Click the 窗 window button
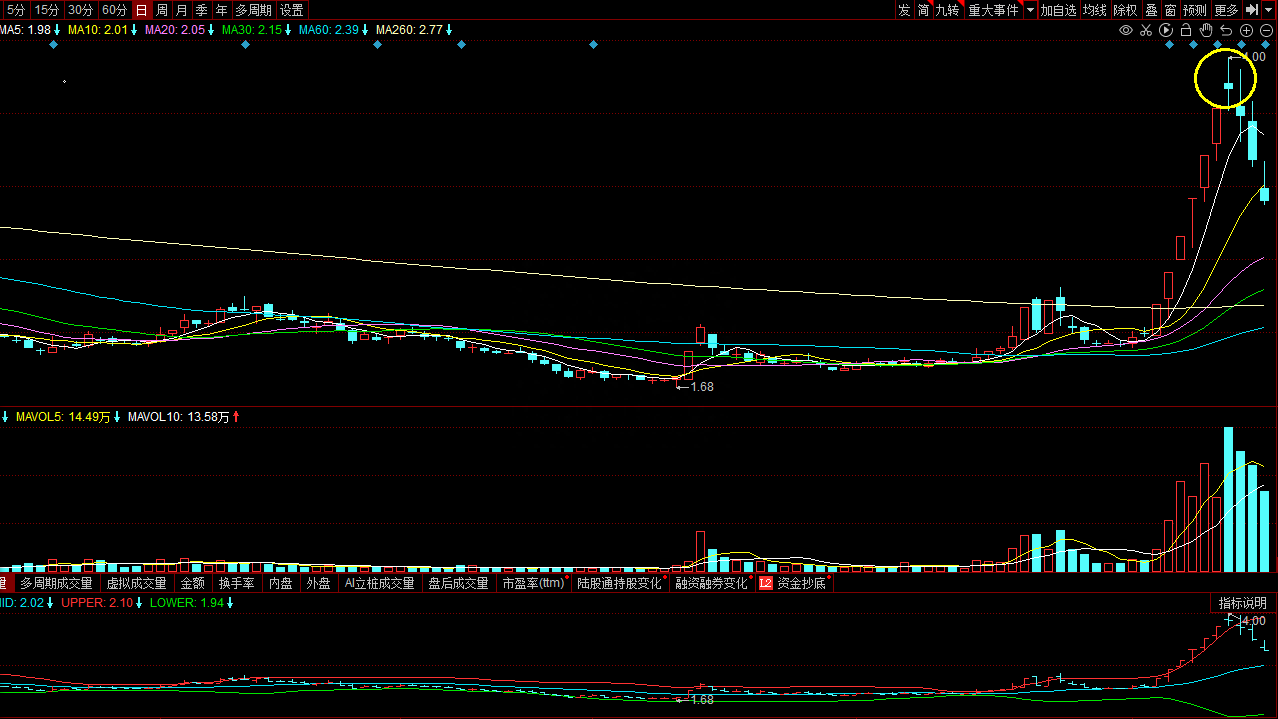Screen dimensions: 1278x719 coord(1170,10)
